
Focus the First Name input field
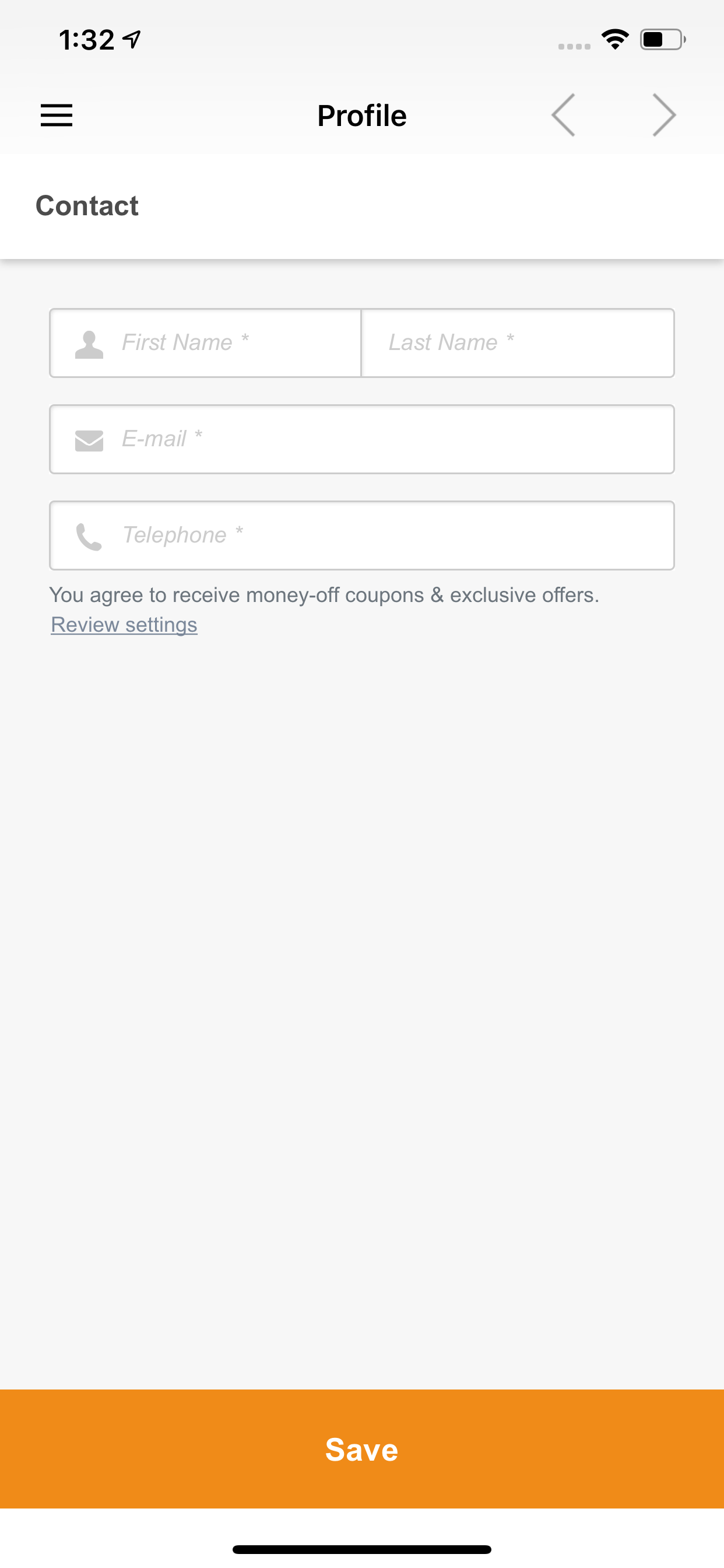206,342
